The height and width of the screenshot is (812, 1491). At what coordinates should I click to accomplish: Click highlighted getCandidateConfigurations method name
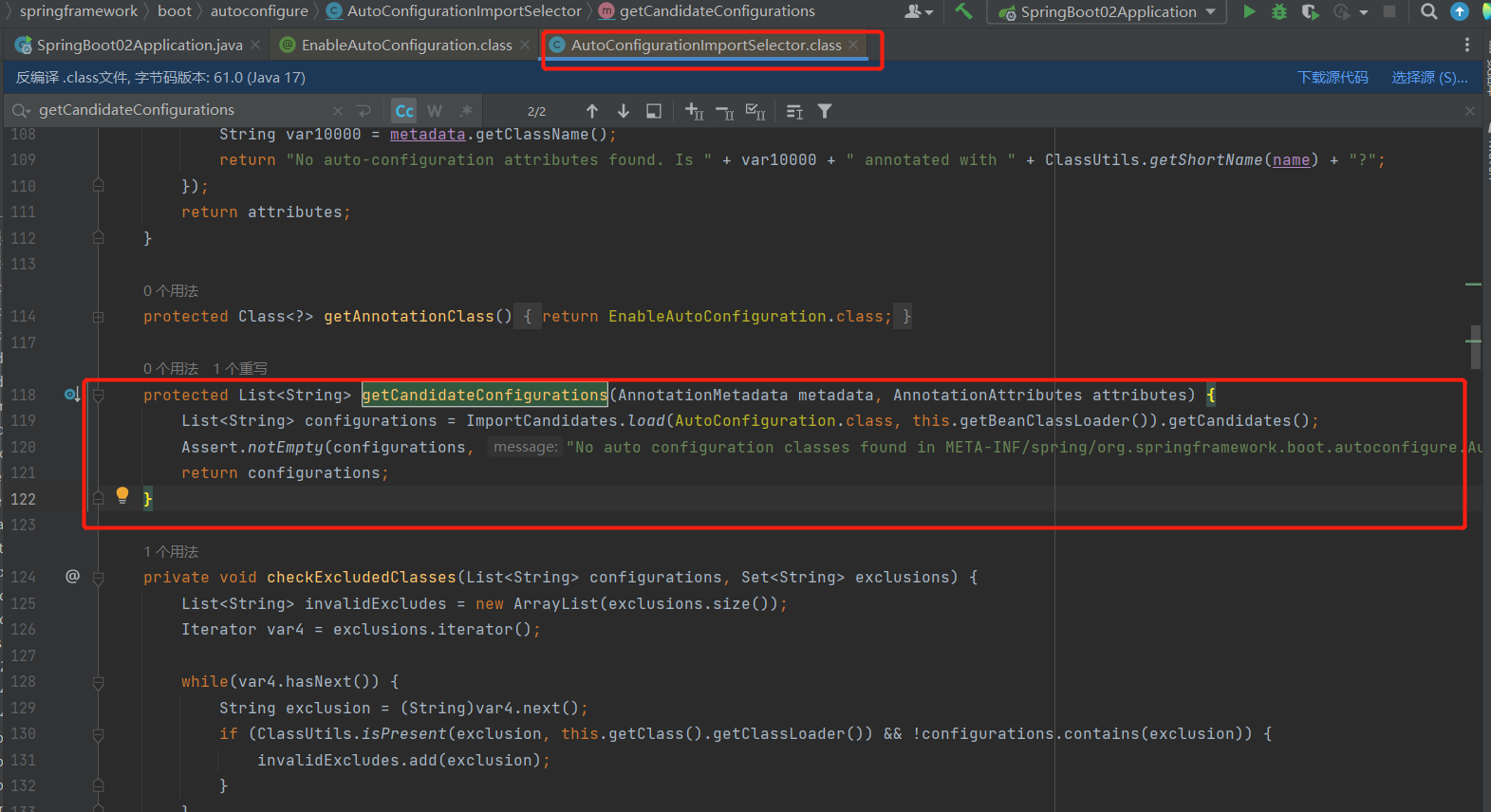click(x=485, y=395)
